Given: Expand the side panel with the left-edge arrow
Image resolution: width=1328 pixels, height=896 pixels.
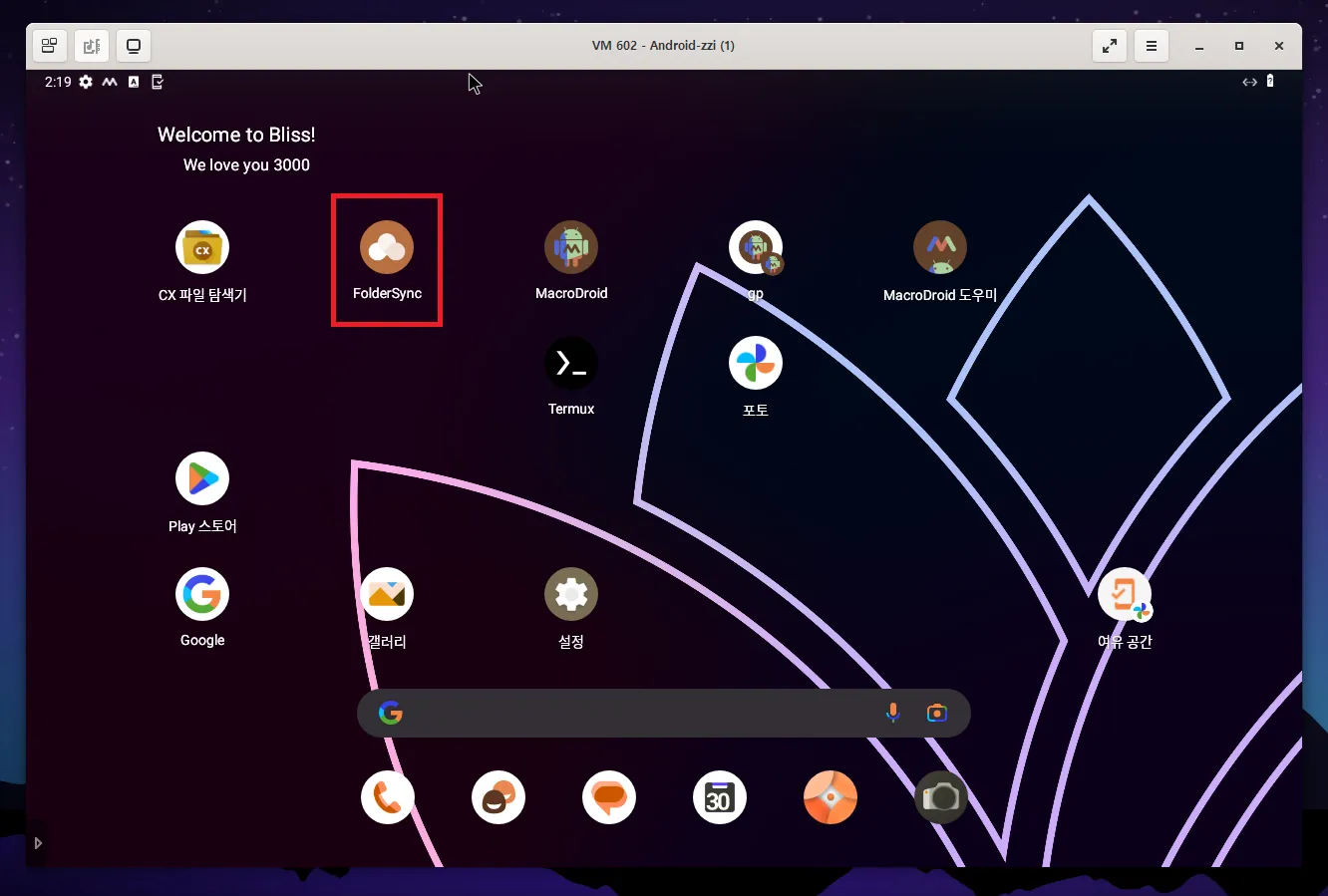Looking at the screenshot, I should point(38,842).
